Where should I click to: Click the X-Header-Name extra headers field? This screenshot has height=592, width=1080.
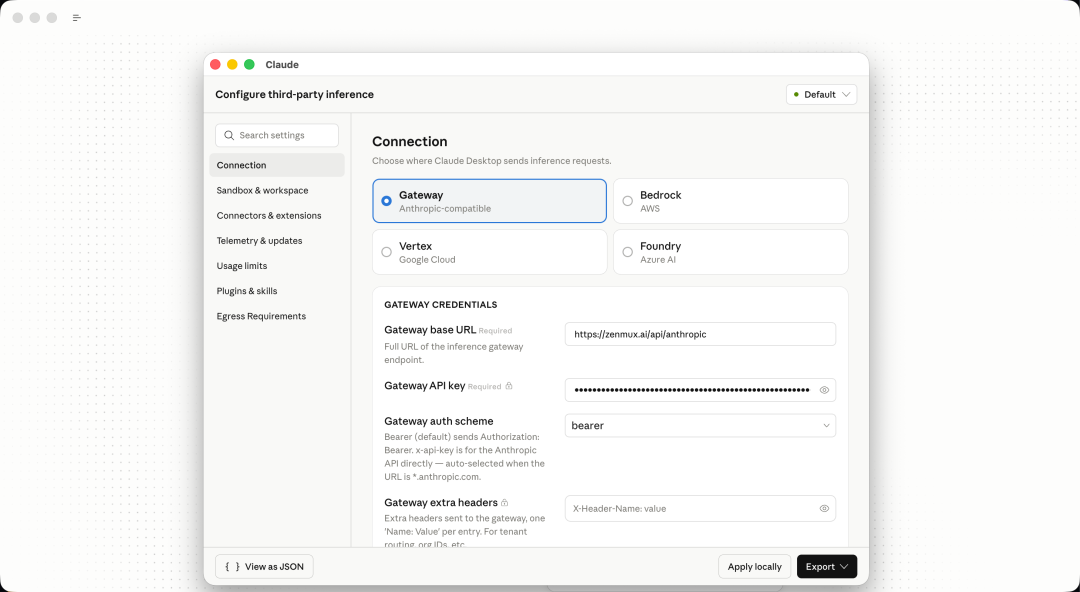pyautogui.click(x=700, y=509)
